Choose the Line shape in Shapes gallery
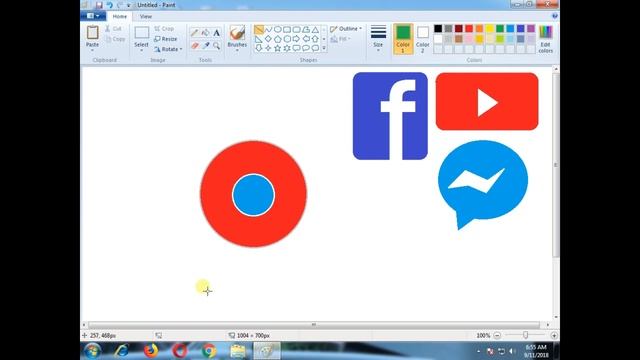 [259, 30]
